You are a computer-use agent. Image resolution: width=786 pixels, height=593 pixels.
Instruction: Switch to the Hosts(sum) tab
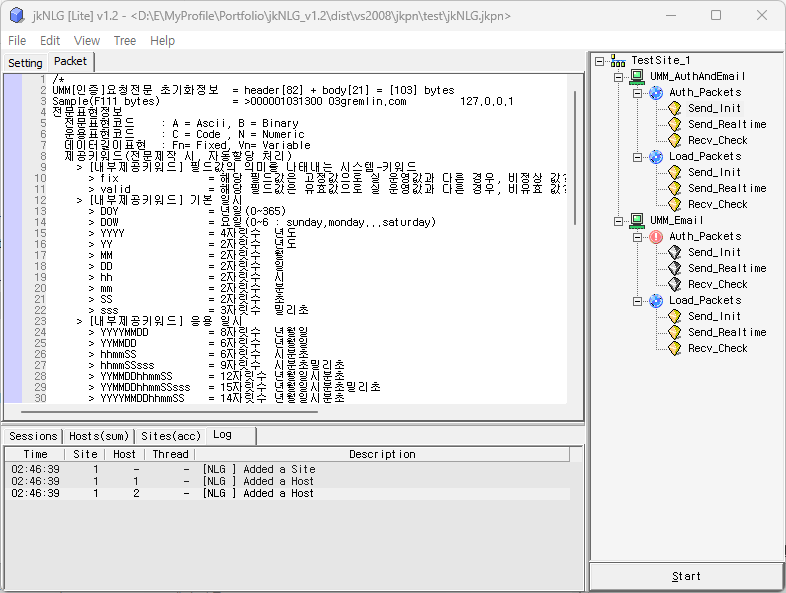click(99, 436)
